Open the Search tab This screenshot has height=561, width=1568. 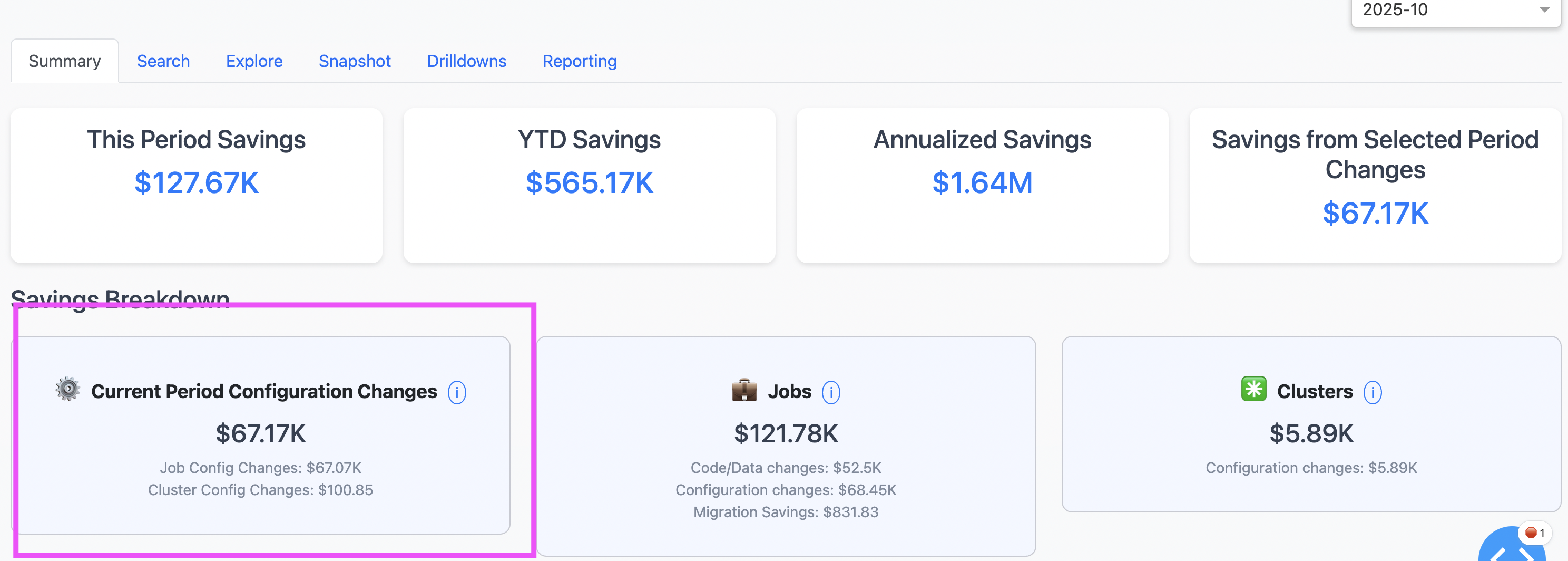pos(163,62)
